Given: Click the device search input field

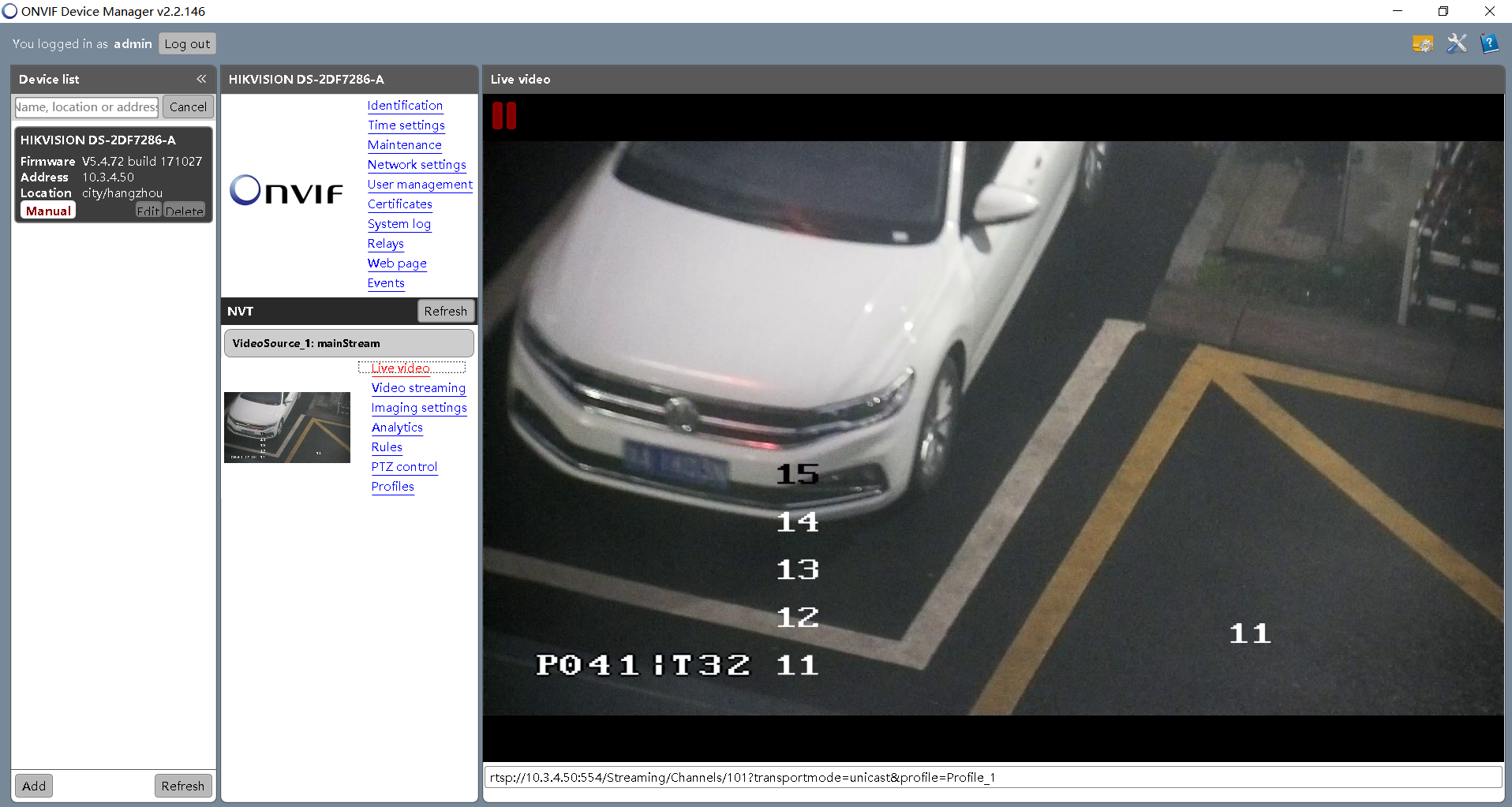Looking at the screenshot, I should (87, 107).
